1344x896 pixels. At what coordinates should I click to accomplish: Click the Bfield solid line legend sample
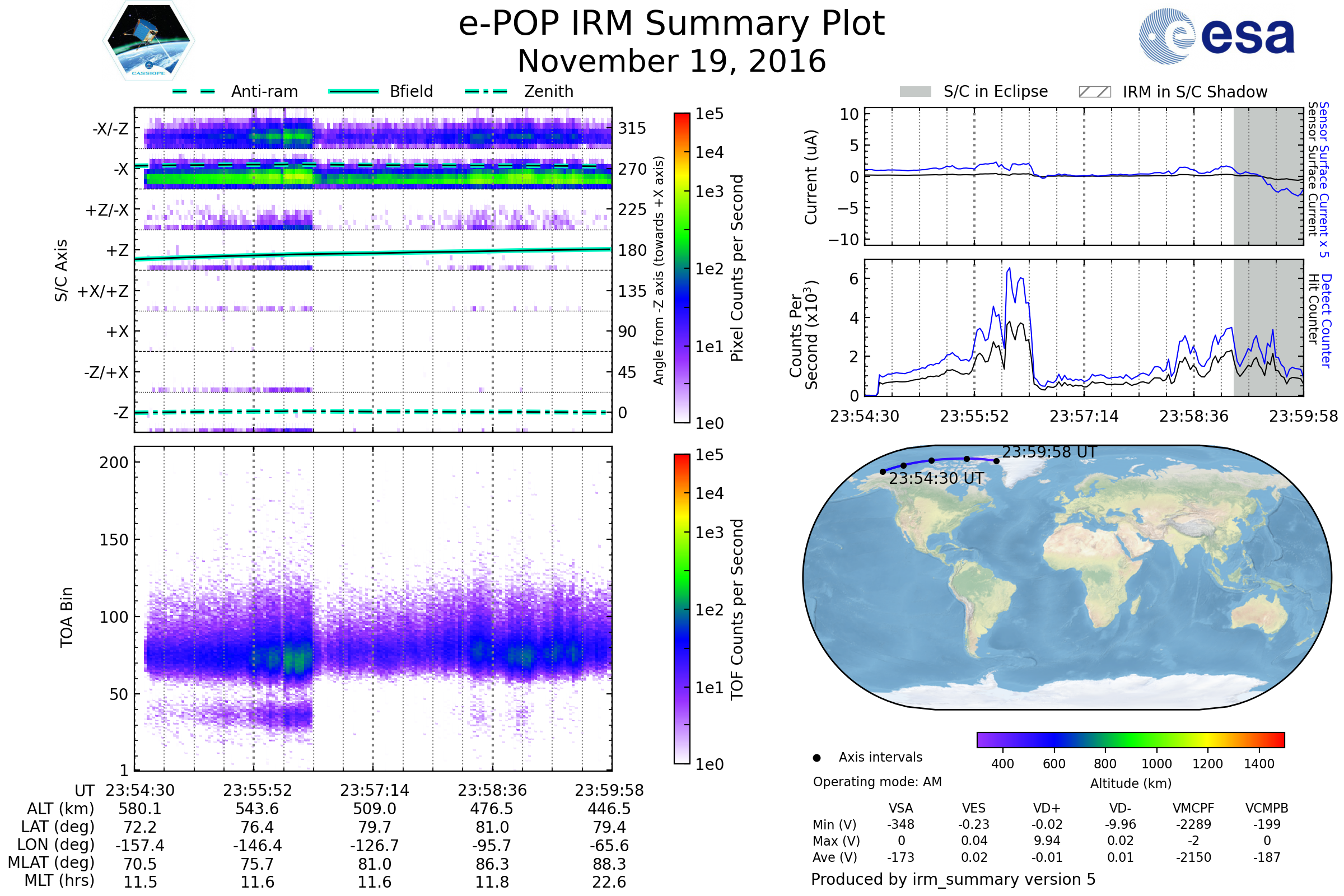[353, 91]
